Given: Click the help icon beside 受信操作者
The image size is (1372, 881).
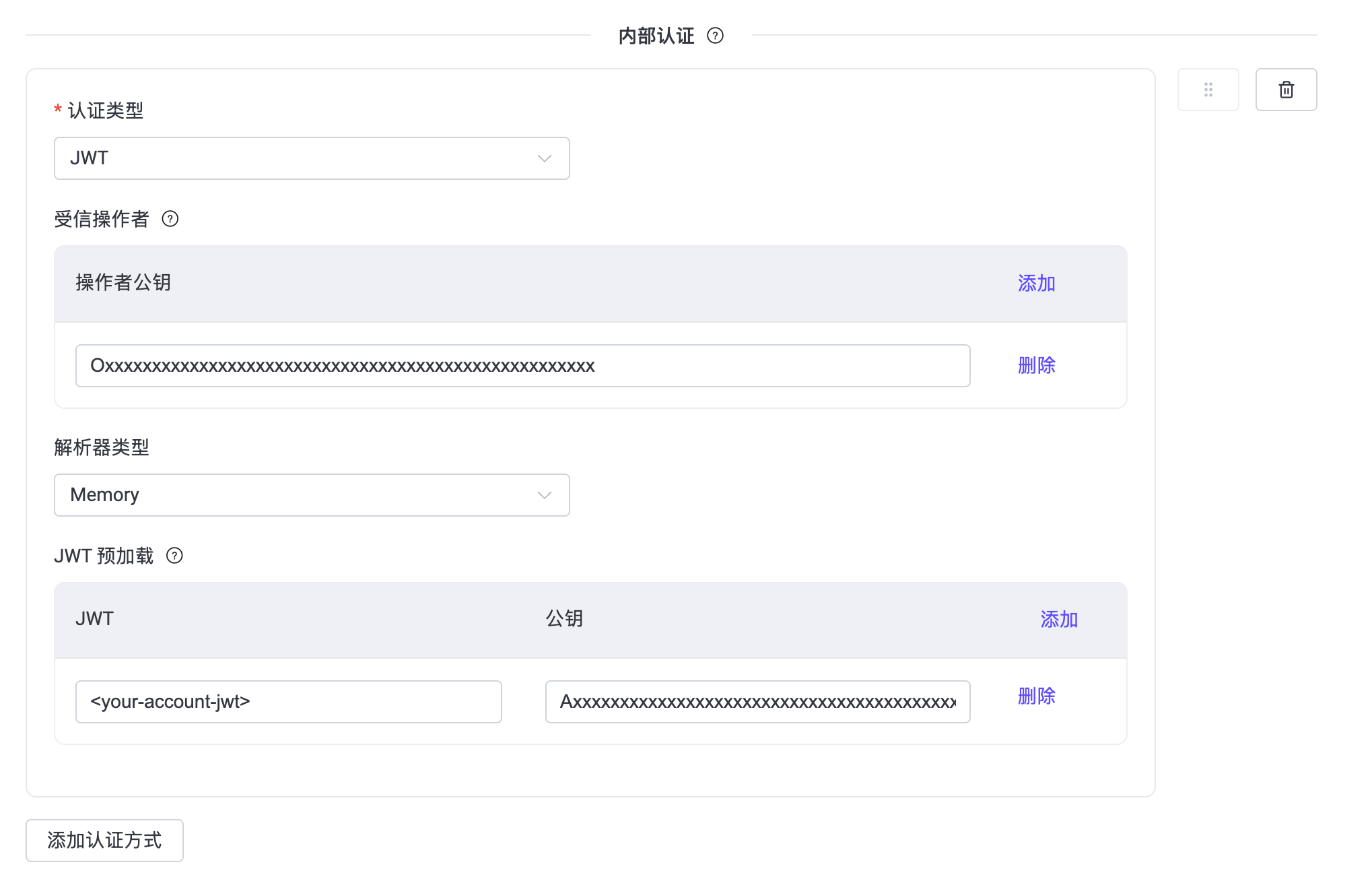Looking at the screenshot, I should pos(170,219).
